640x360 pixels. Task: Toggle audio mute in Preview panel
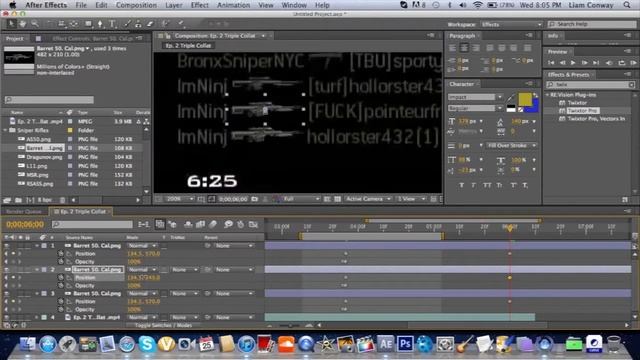609,63
